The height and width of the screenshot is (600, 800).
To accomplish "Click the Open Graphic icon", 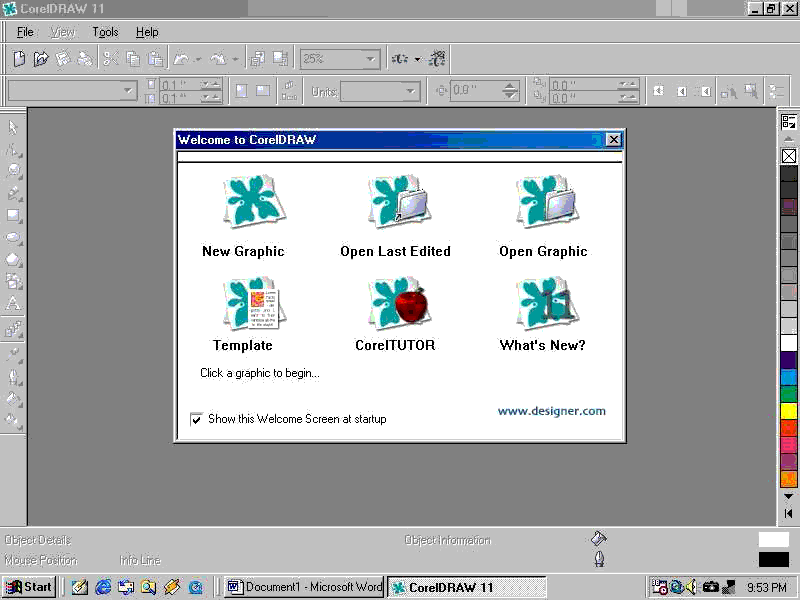I will pos(546,202).
